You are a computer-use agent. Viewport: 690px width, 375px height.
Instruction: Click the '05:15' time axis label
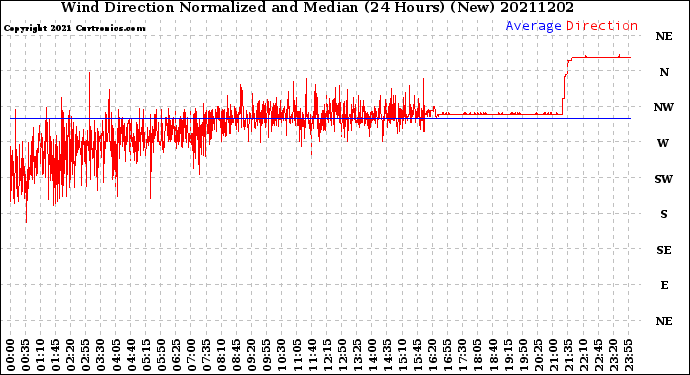pos(146,355)
